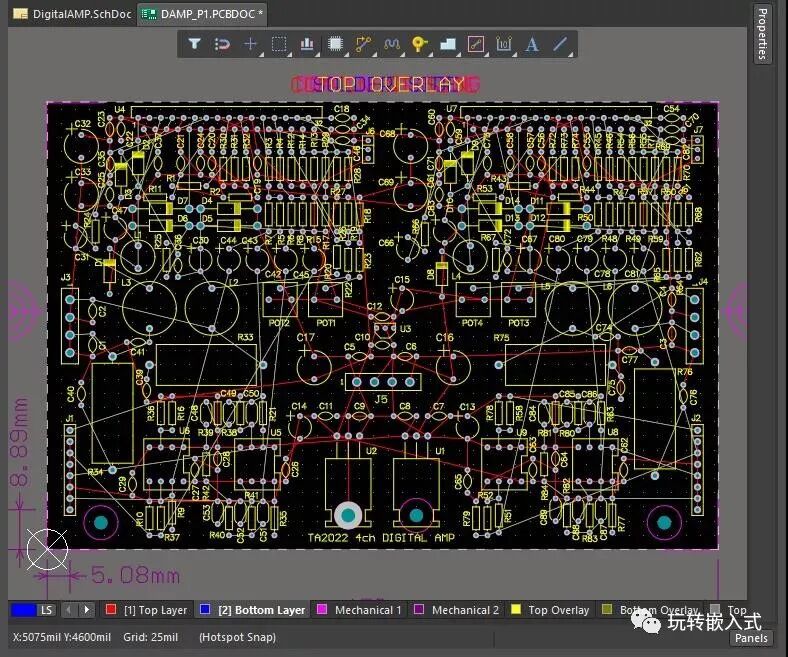Click the board origin marker circle
The image size is (788, 657).
click(x=47, y=549)
